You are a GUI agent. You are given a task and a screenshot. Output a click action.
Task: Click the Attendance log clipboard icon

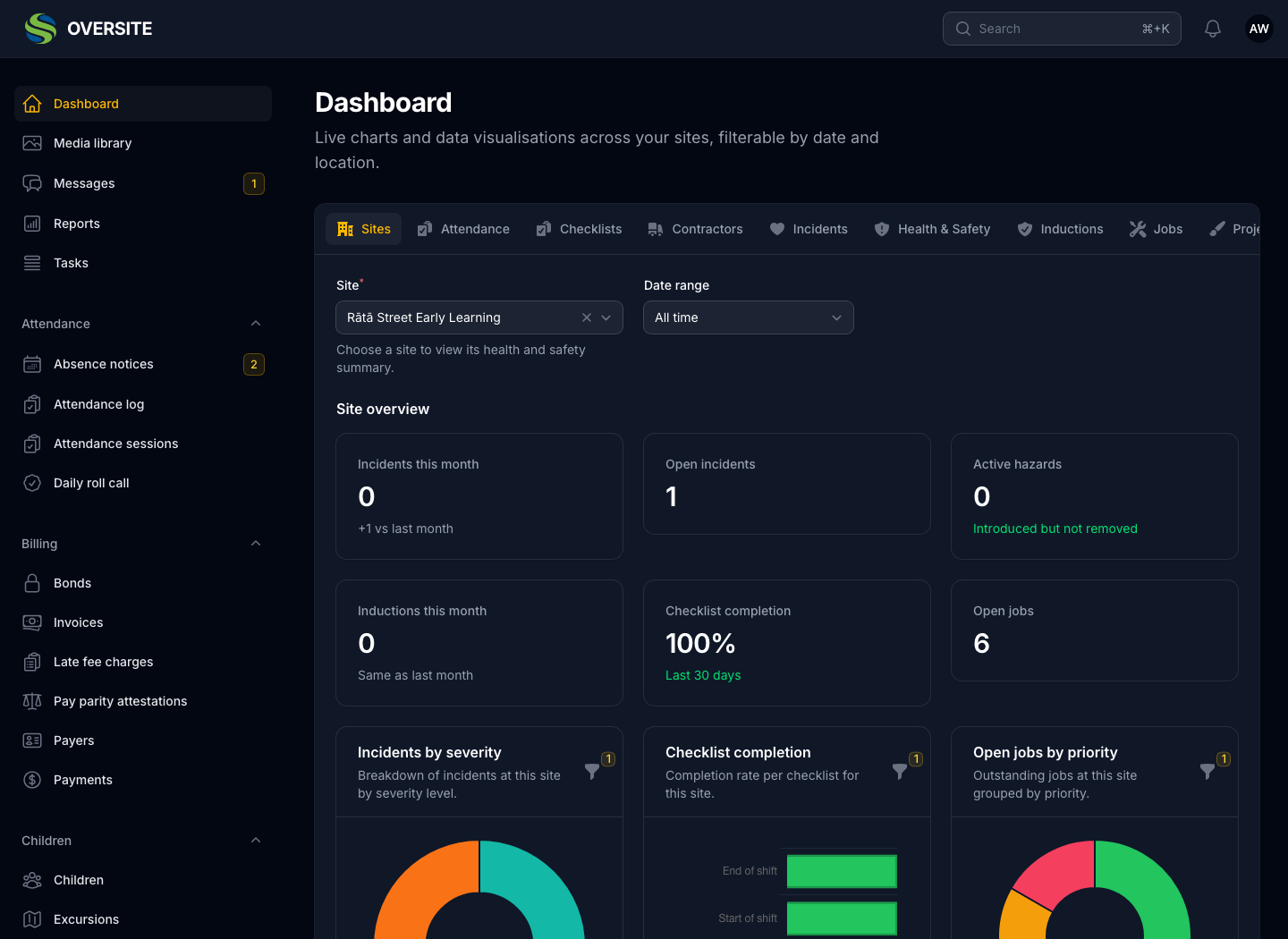[32, 404]
